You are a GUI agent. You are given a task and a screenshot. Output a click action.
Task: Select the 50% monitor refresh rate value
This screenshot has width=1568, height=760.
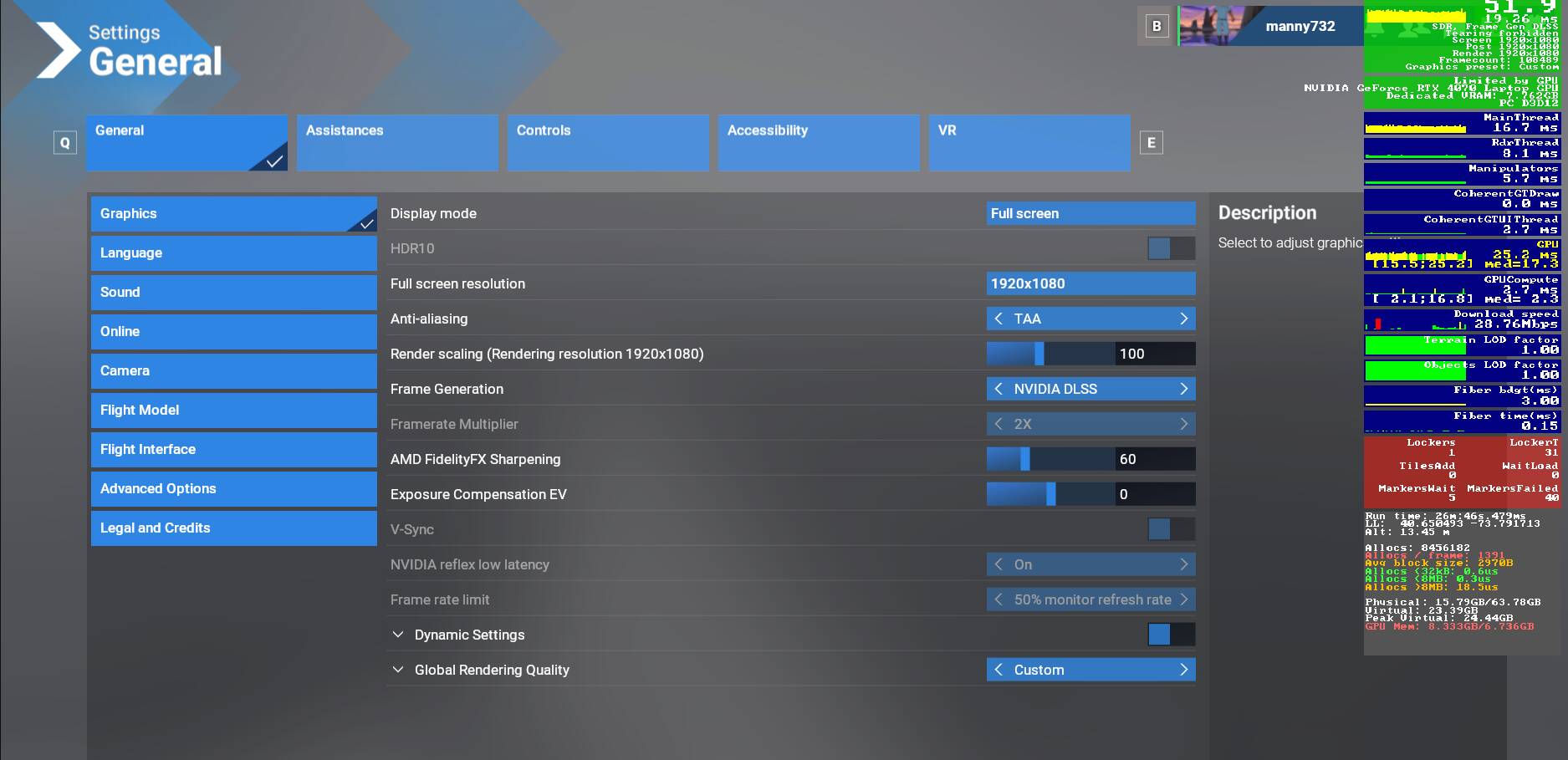pos(1091,599)
